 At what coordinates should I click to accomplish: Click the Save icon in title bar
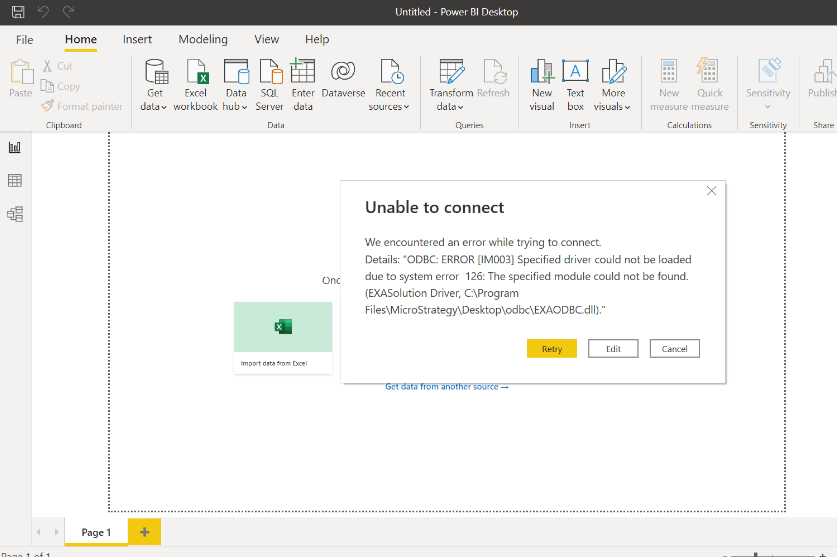click(18, 12)
